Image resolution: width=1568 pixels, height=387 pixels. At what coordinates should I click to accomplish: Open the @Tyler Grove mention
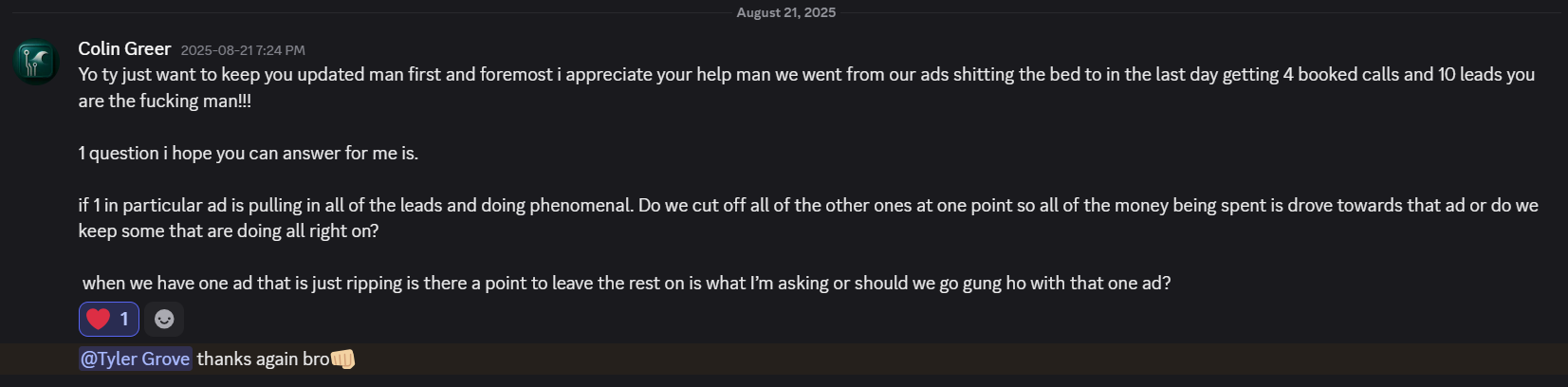point(136,359)
